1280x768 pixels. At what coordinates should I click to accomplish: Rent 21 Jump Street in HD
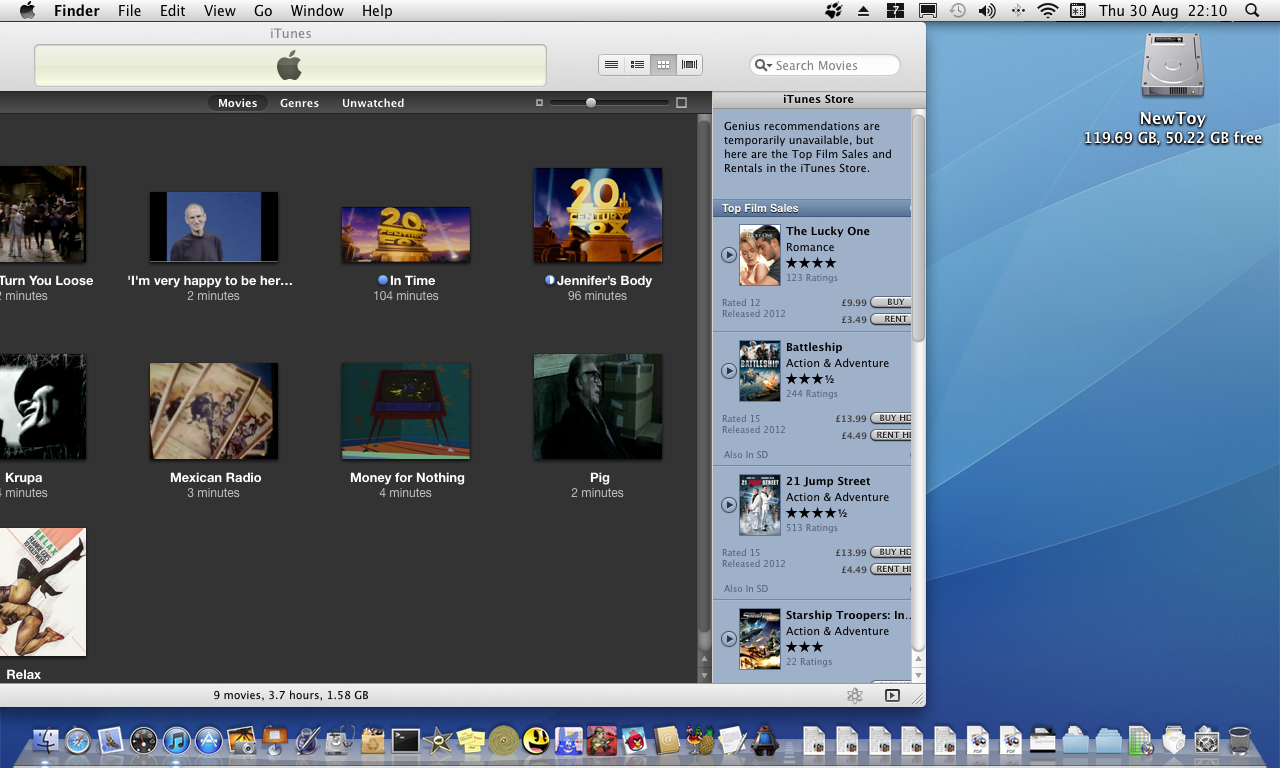(891, 570)
